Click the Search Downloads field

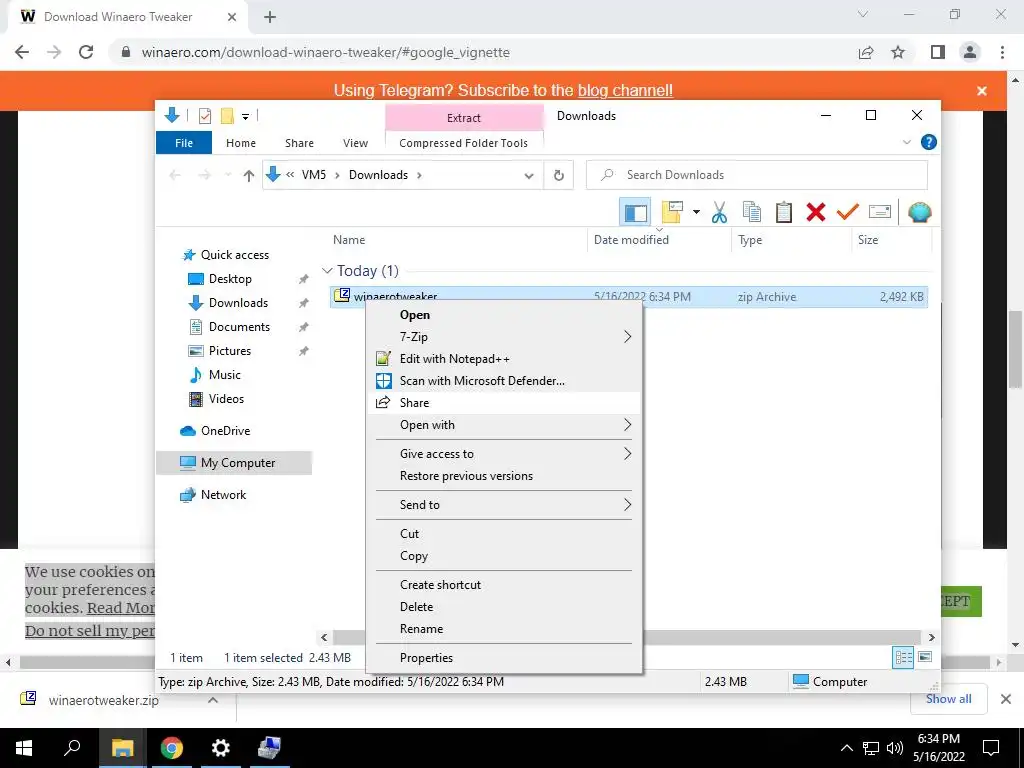756,175
